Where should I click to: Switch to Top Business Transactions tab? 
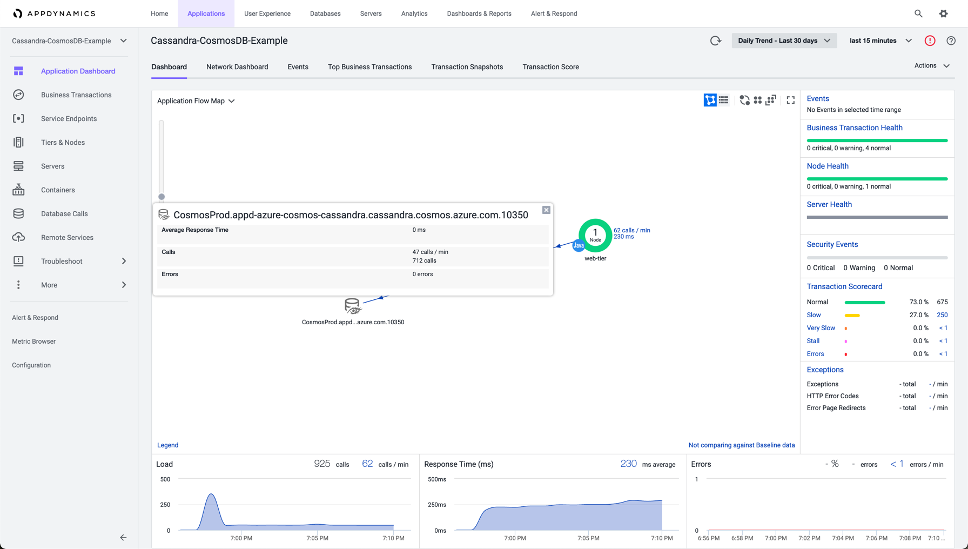coord(370,67)
